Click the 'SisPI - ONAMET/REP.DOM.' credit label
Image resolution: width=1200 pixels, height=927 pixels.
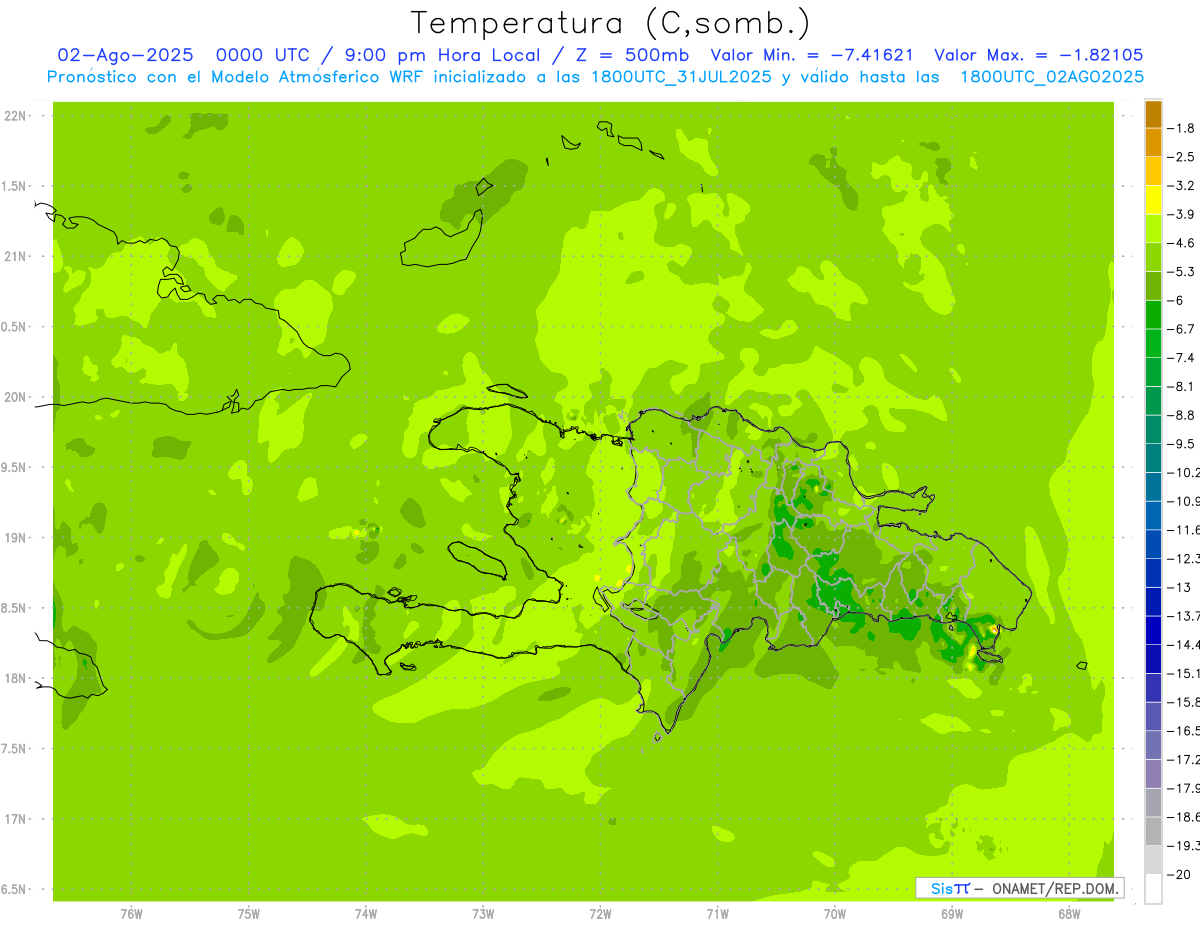(1020, 888)
